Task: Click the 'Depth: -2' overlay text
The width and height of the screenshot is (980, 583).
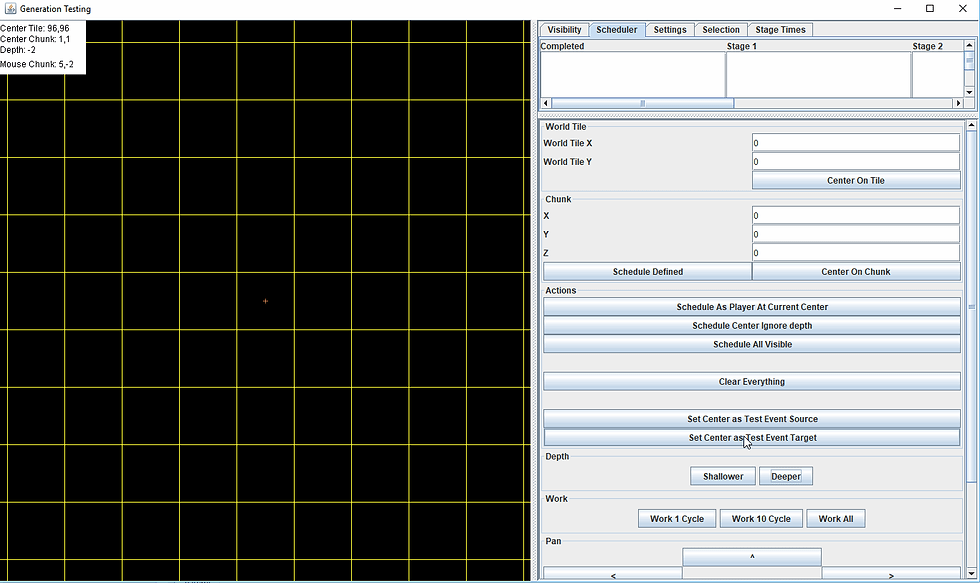Action: coord(18,49)
